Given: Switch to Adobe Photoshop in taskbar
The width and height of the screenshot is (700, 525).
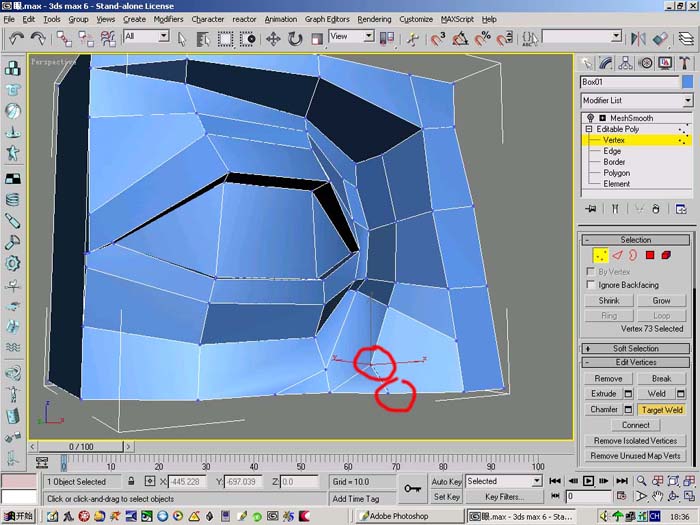Looking at the screenshot, I should click(409, 516).
